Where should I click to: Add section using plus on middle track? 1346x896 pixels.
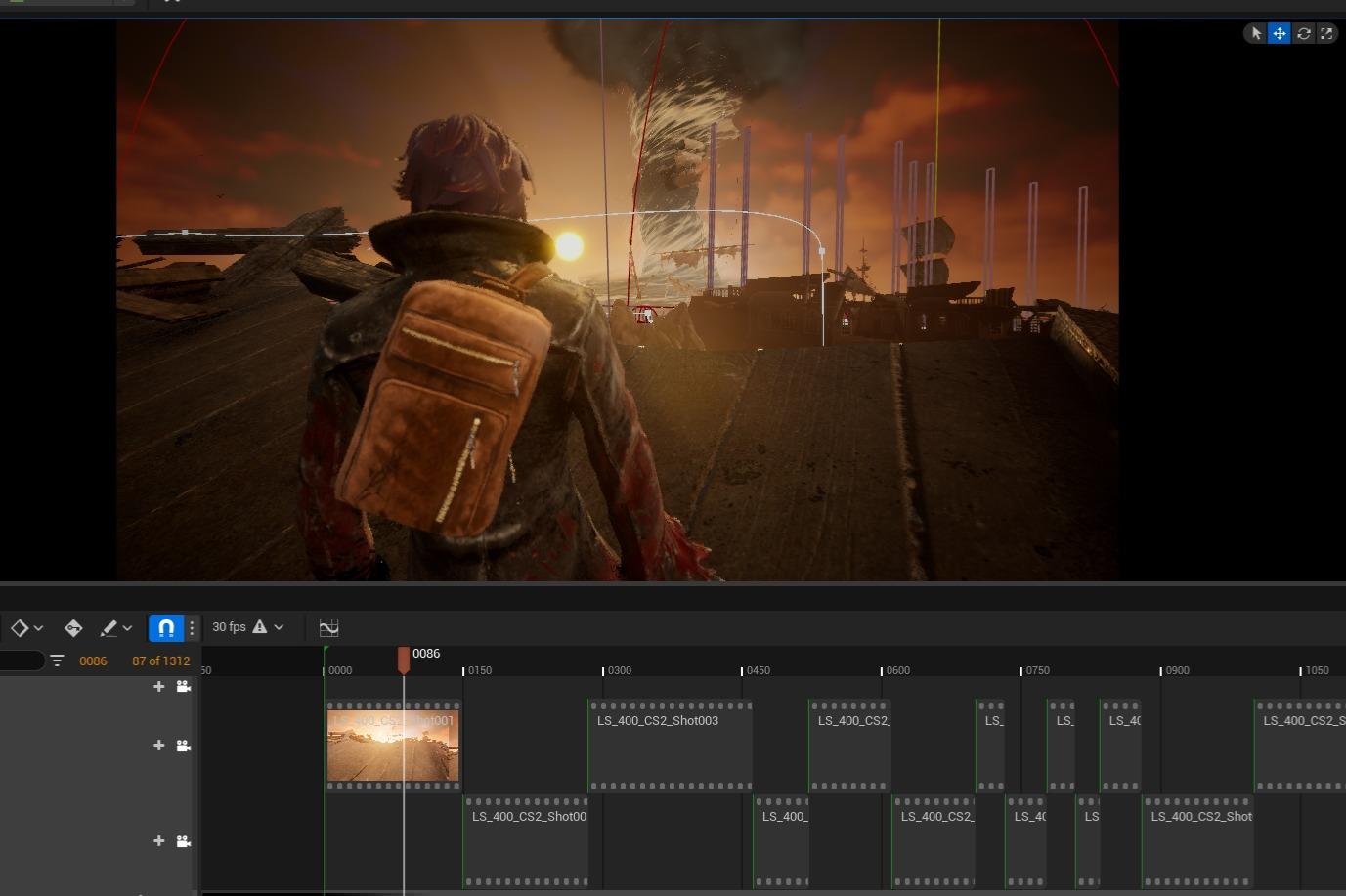click(x=158, y=746)
